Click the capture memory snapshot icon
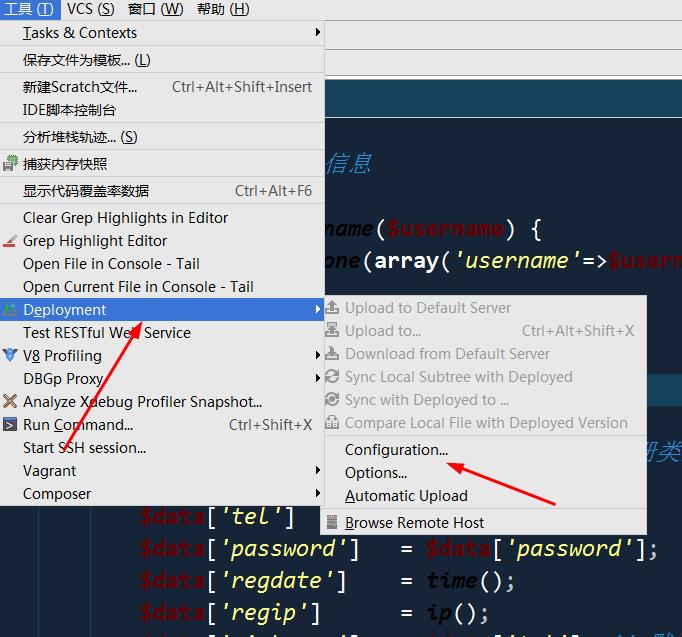The height and width of the screenshot is (637, 682). coord(10,163)
